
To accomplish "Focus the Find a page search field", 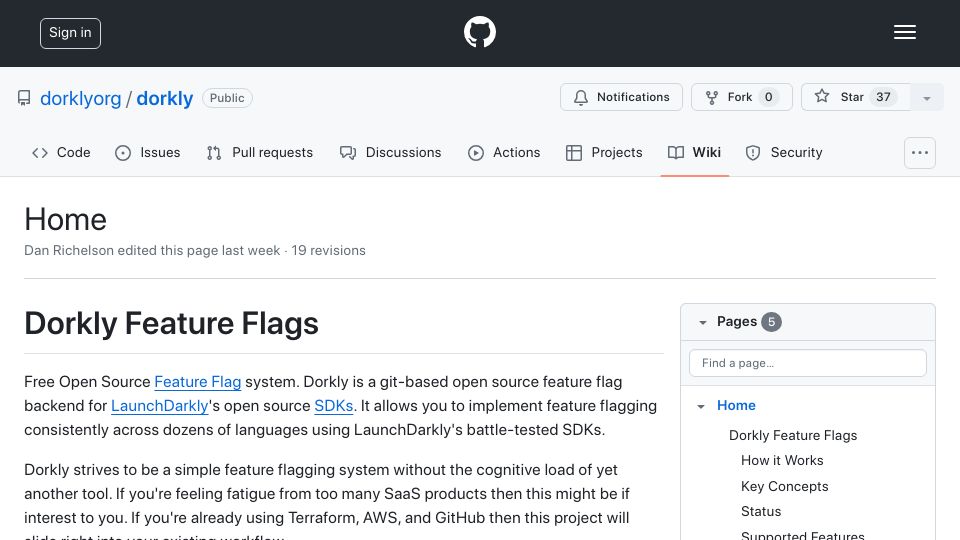I will pos(808,363).
